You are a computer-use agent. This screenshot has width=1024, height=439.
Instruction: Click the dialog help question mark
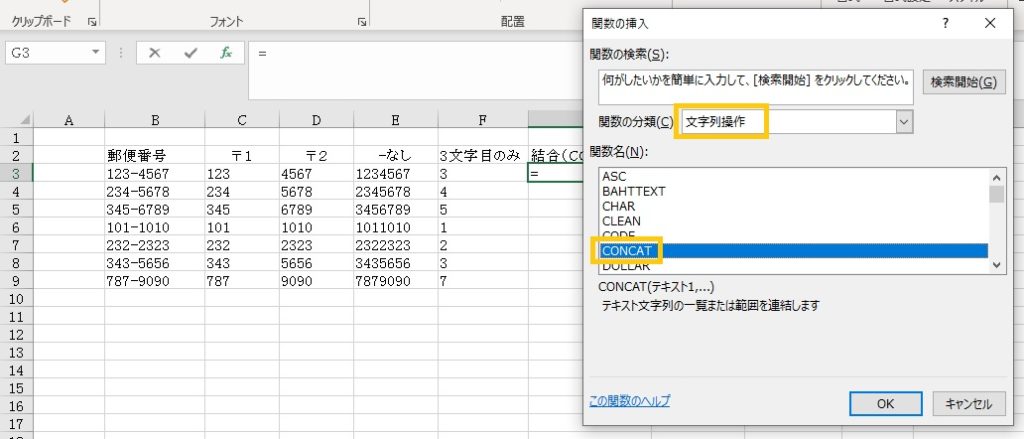coord(946,22)
